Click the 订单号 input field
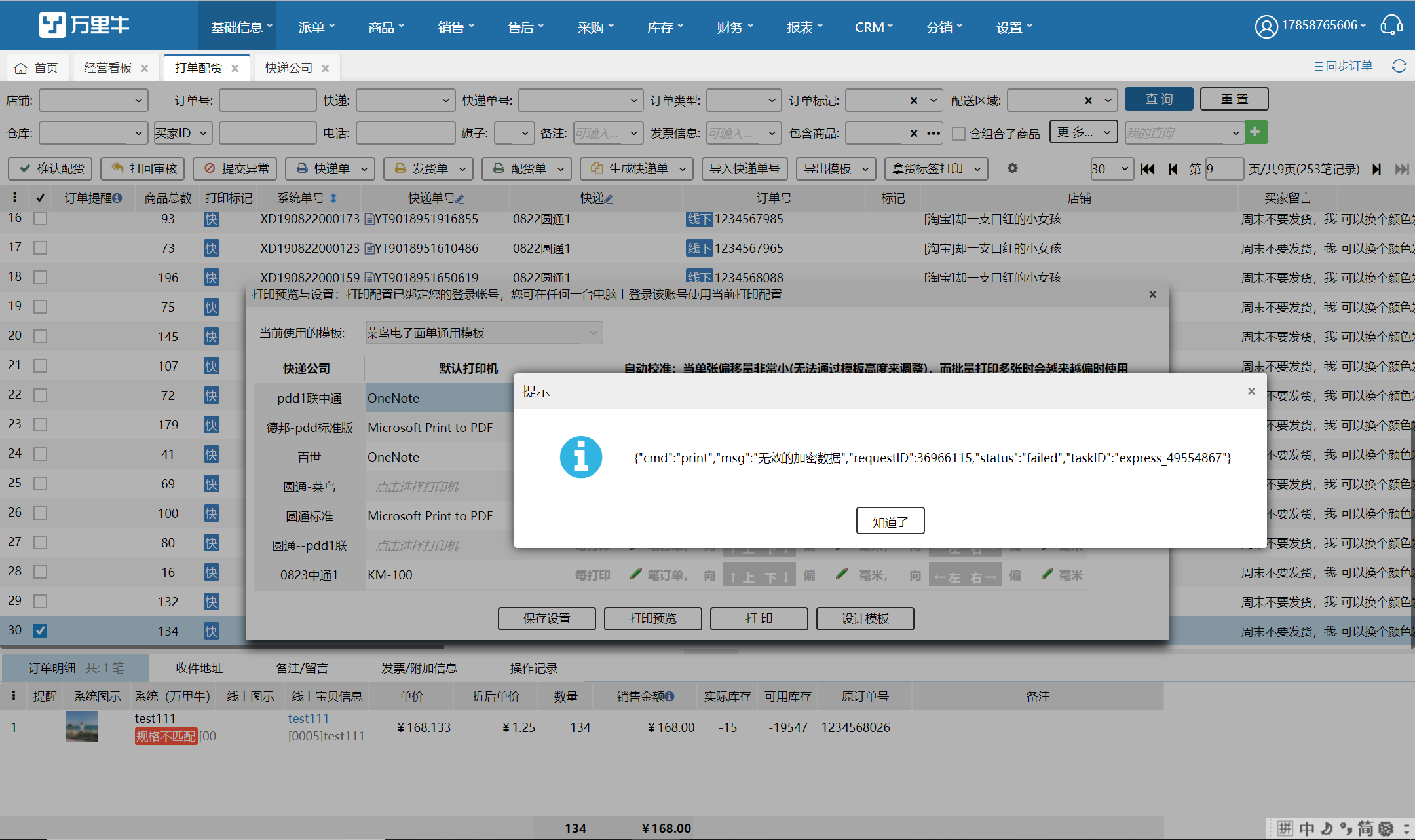 coord(267,100)
